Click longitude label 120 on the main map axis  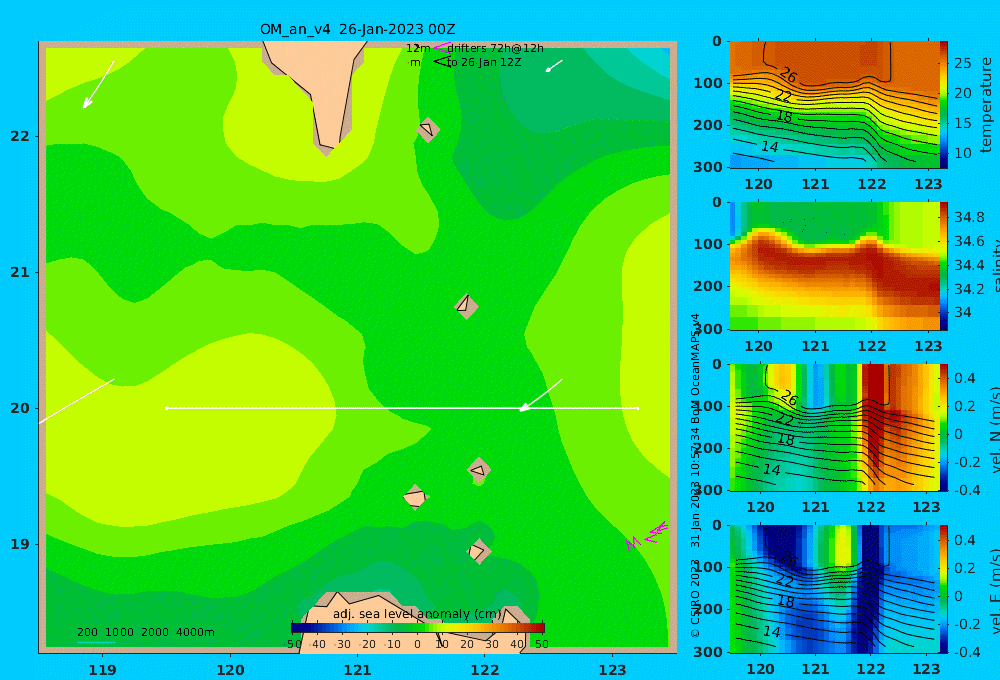pos(230,670)
